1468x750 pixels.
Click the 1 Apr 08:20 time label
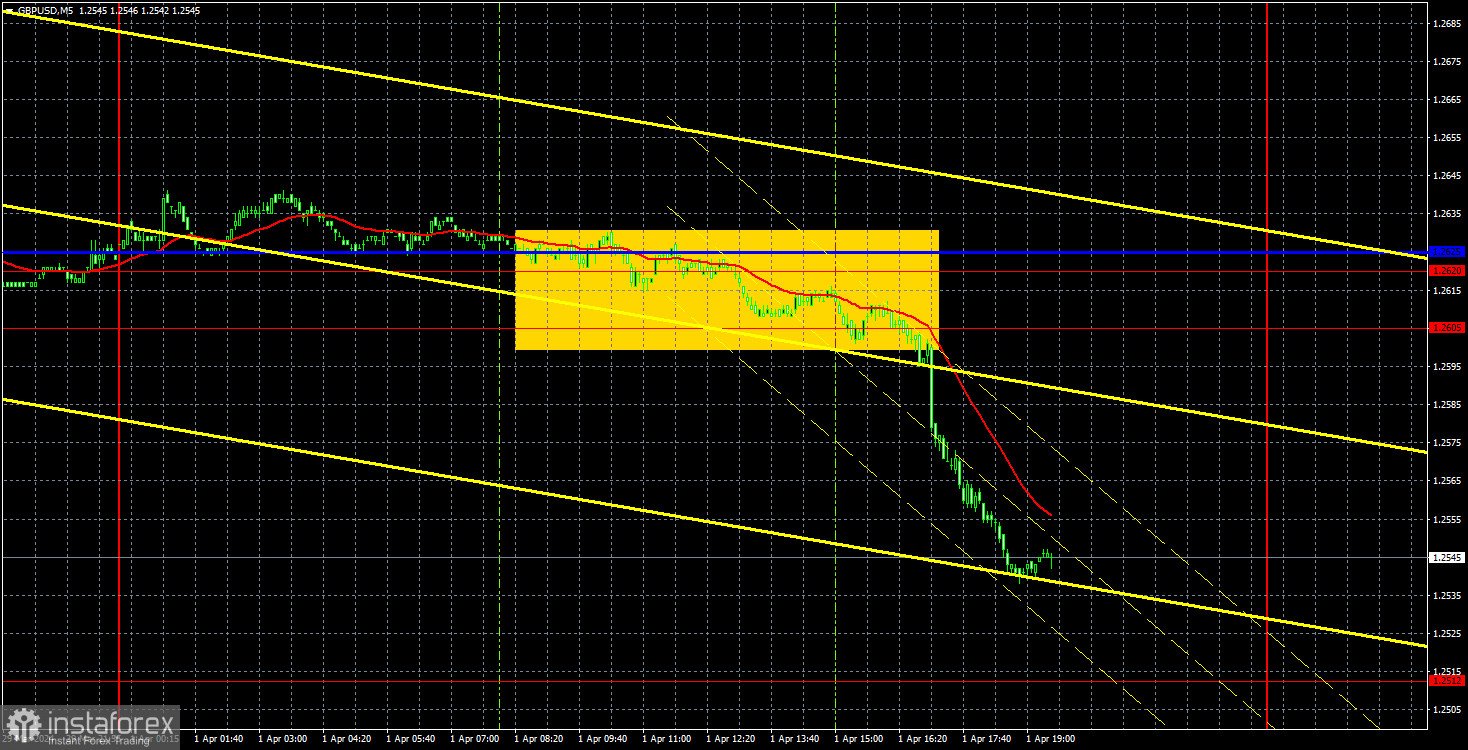pos(539,739)
